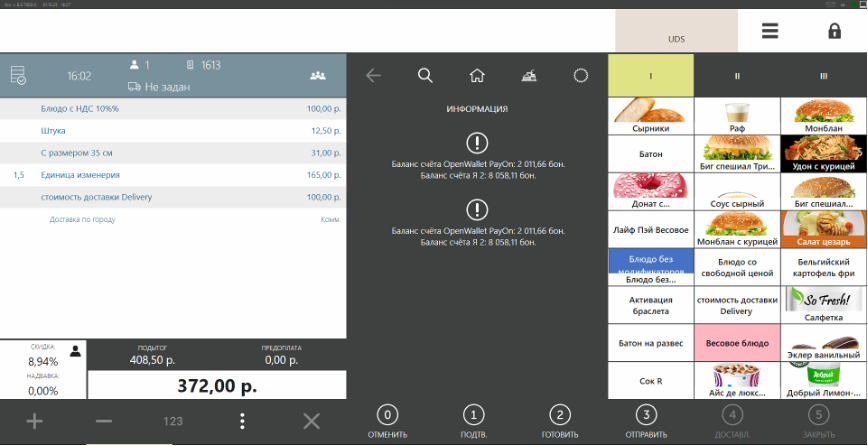Add 'Соус сырный' to order
This screenshot has width=868, height=446.
tap(737, 191)
